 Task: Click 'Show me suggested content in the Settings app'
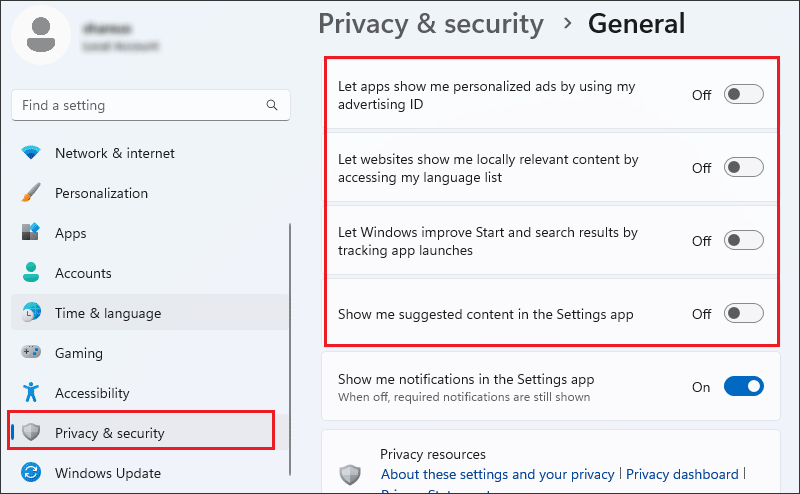(485, 314)
